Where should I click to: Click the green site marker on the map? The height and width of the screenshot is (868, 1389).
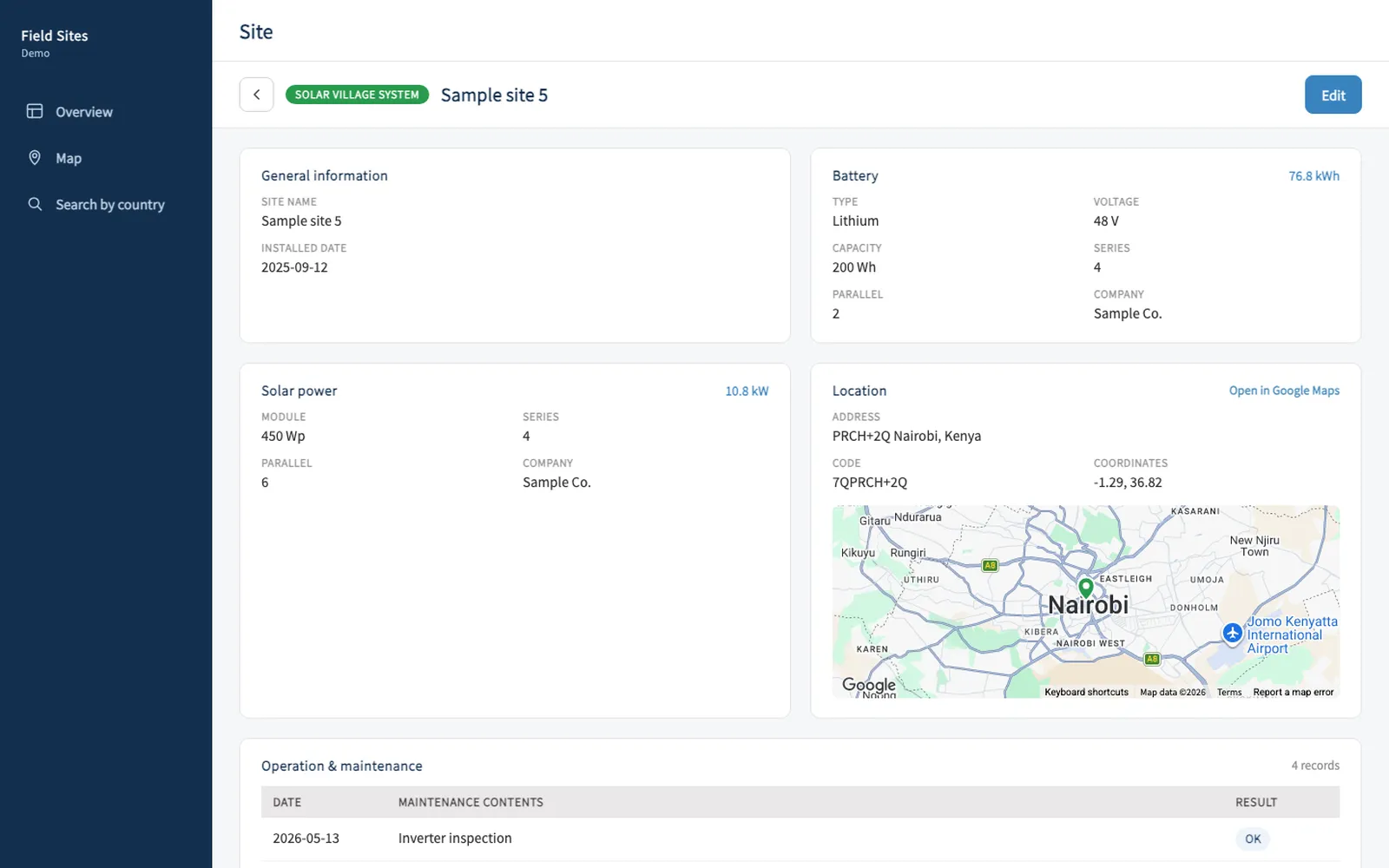point(1085,589)
